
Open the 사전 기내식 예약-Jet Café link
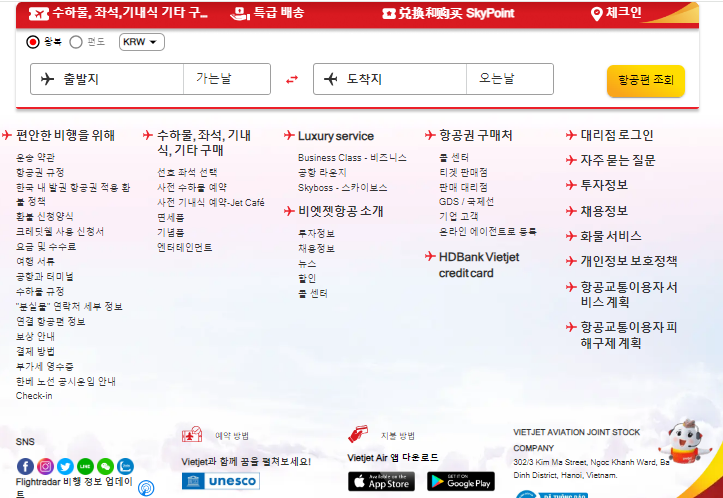pyautogui.click(x=211, y=202)
